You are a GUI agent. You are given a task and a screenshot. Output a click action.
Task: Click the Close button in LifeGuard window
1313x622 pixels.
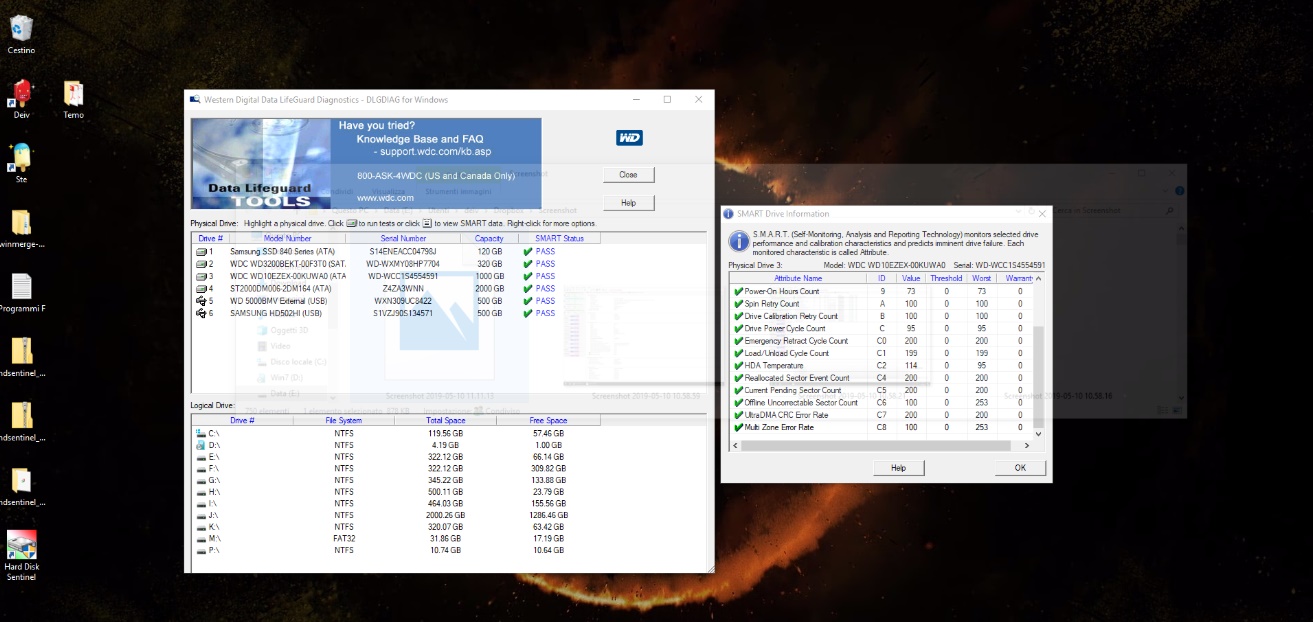point(628,174)
